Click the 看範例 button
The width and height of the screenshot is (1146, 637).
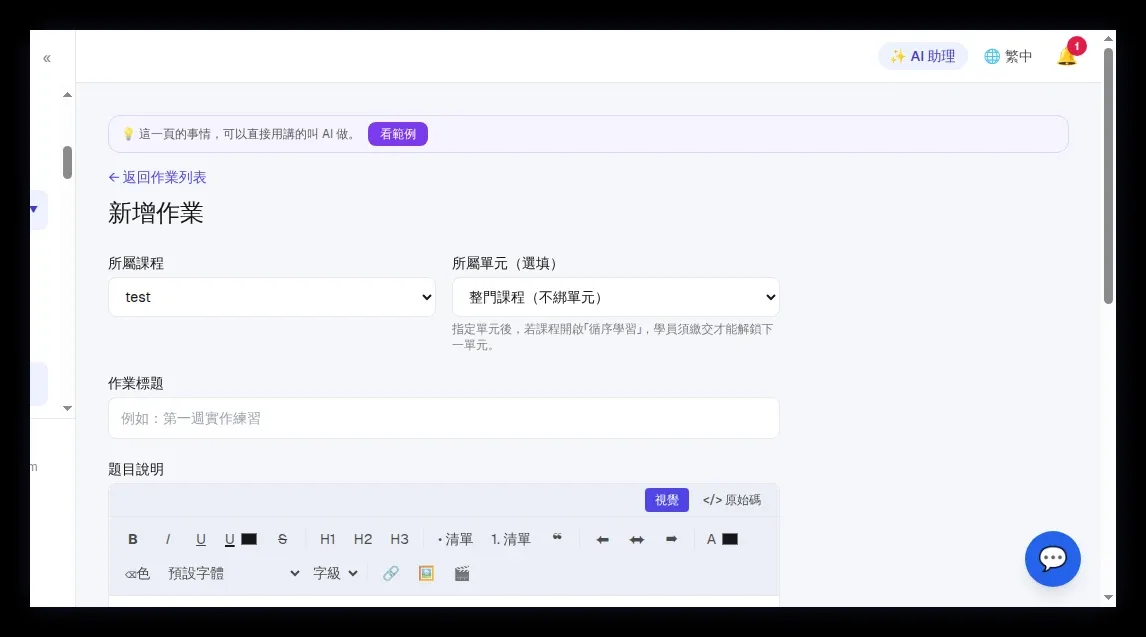point(398,134)
